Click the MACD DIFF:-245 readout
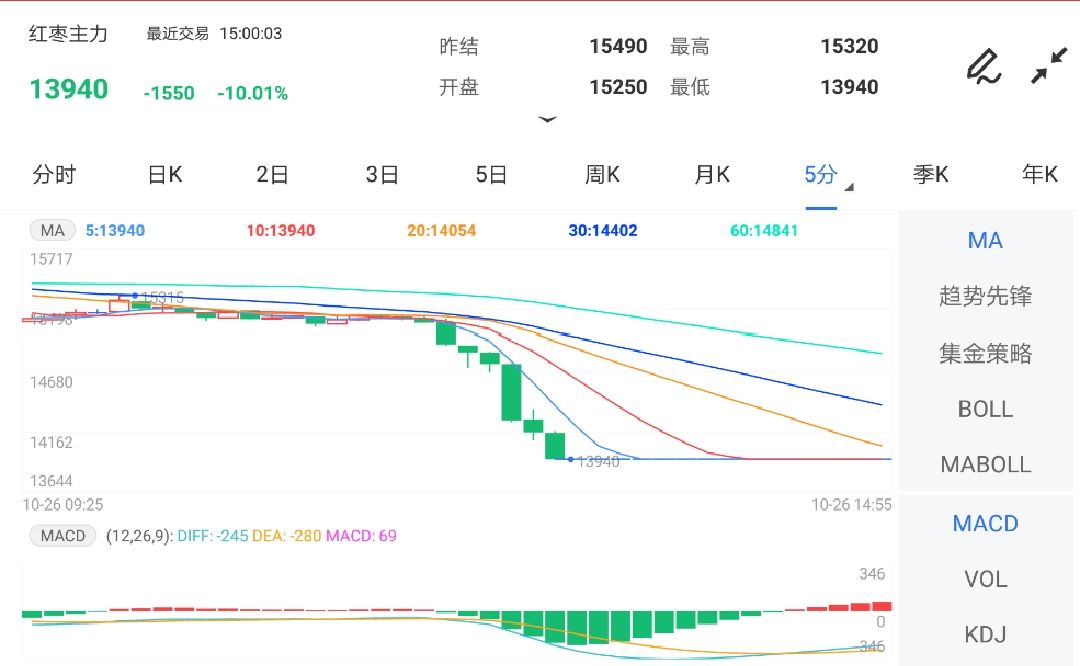This screenshot has height=666, width=1080. [212, 536]
